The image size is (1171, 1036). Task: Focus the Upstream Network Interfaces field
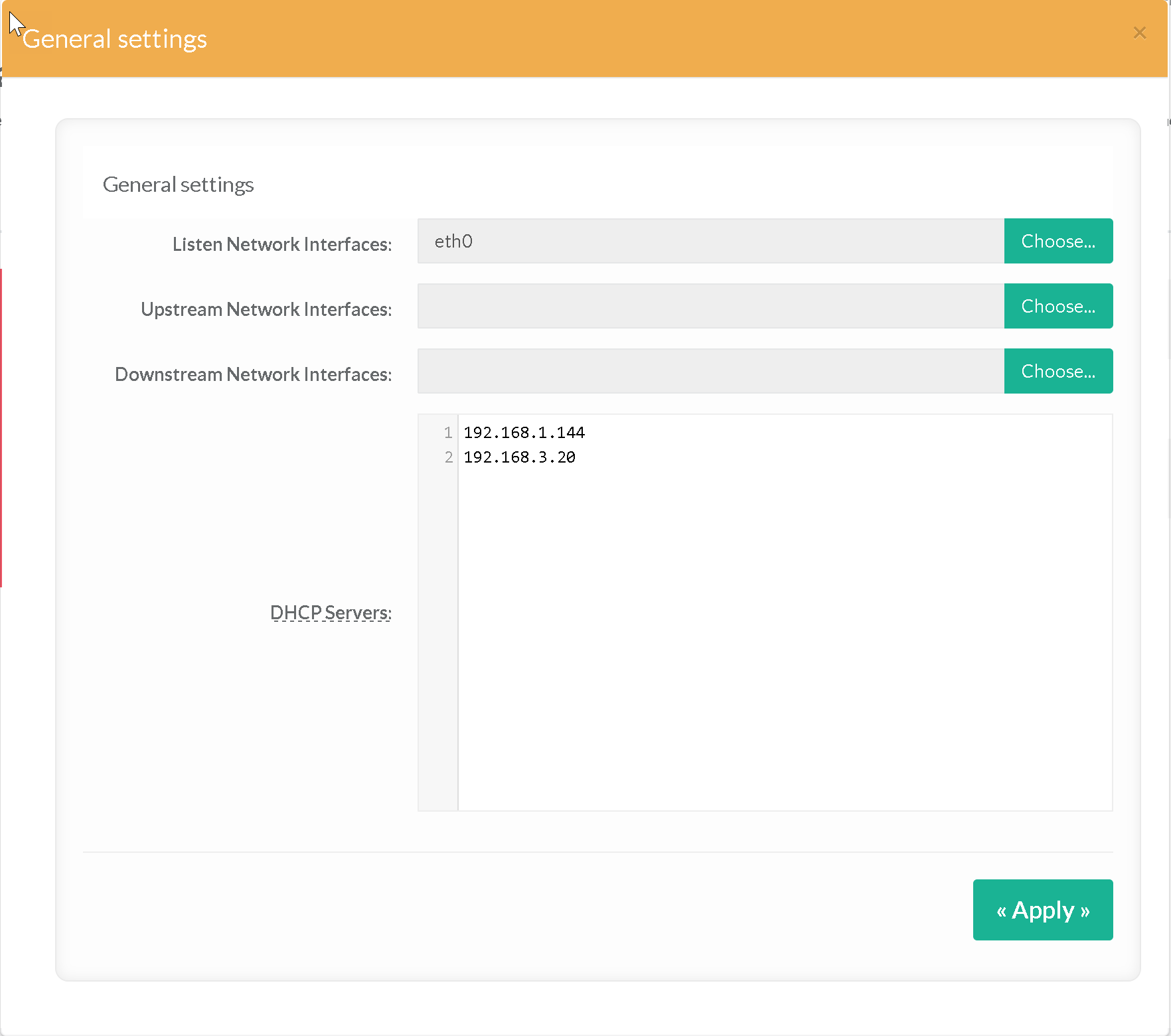710,307
